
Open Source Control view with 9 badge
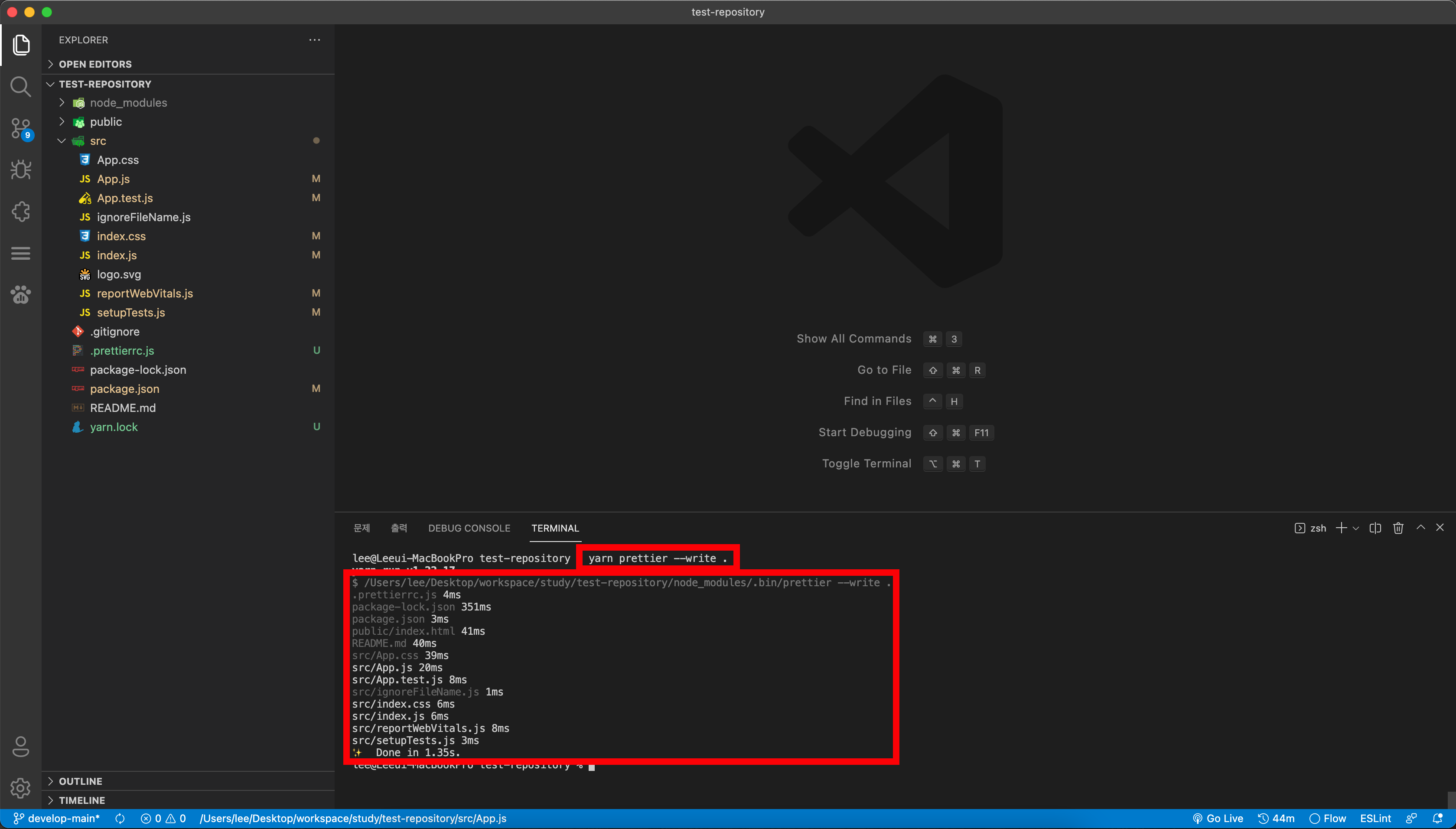[x=20, y=128]
